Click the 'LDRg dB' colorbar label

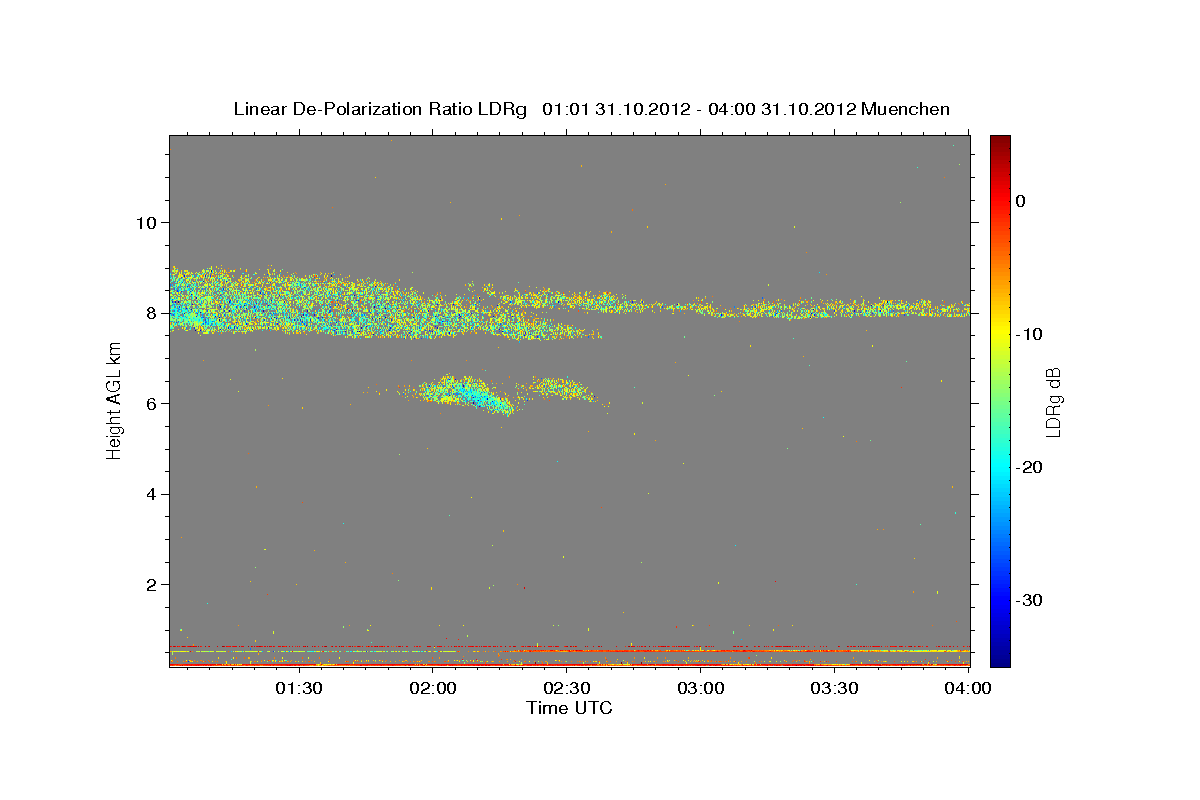[1052, 402]
